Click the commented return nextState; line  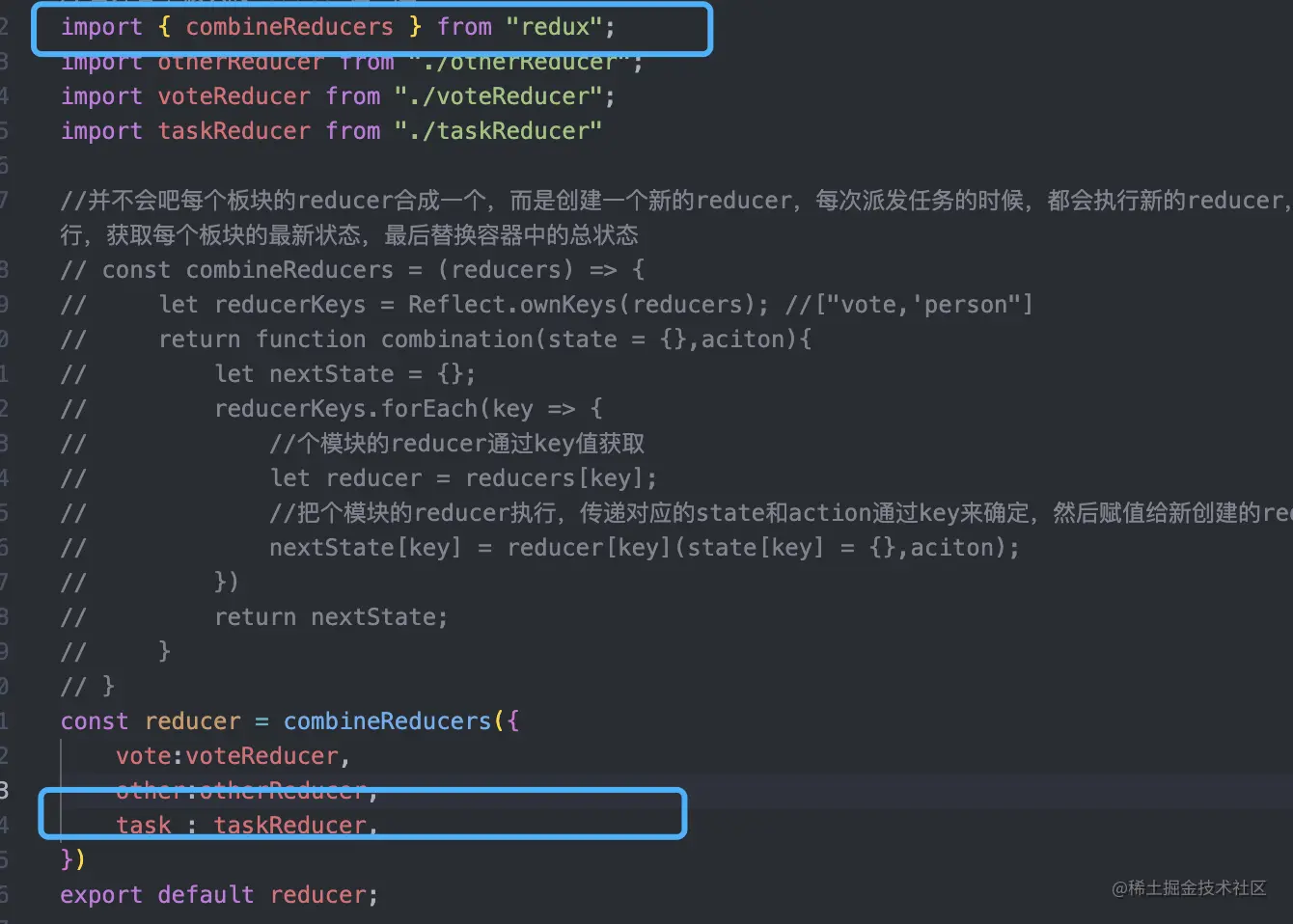click(x=331, y=617)
